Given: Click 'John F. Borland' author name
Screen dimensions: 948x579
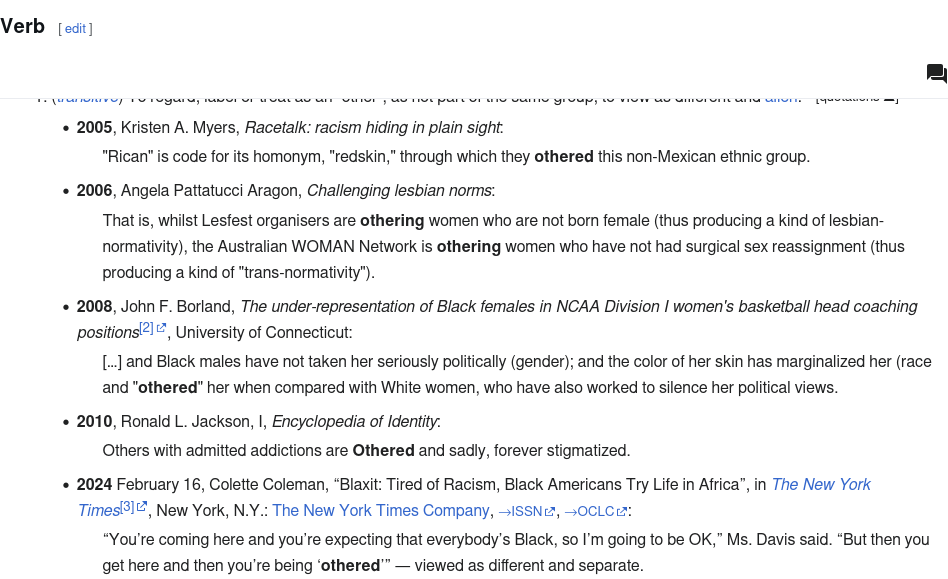Looking at the screenshot, I should (177, 306).
